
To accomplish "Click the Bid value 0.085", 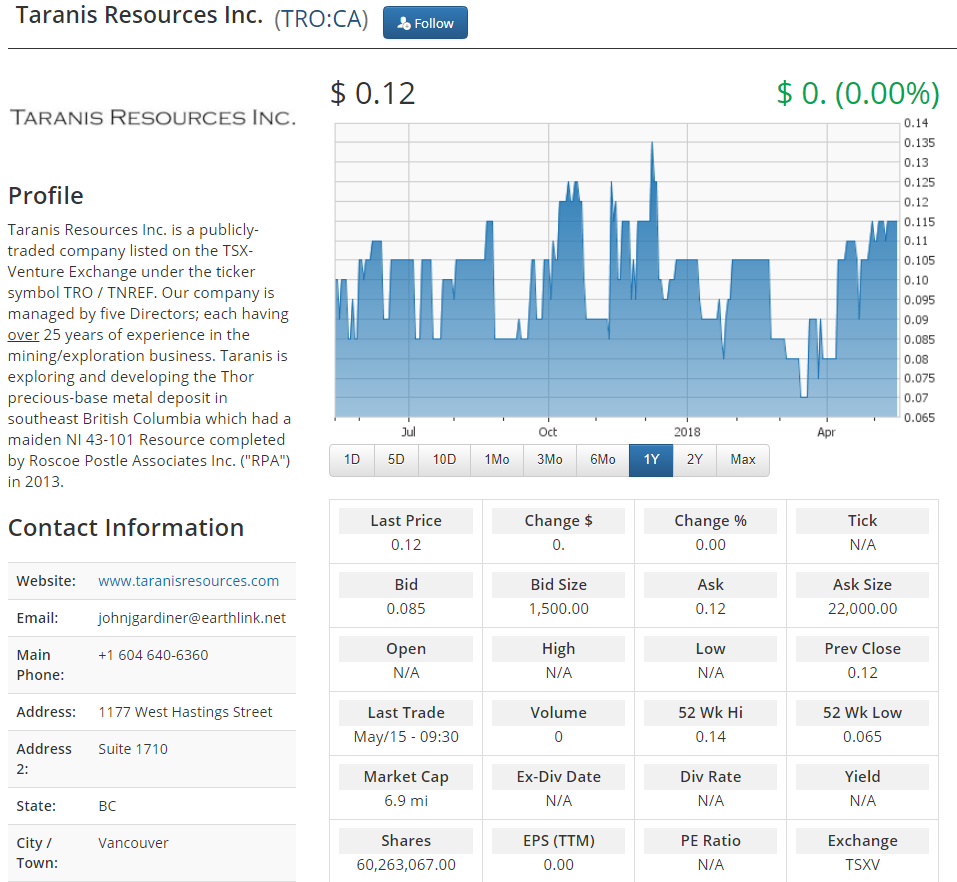I will click(406, 609).
